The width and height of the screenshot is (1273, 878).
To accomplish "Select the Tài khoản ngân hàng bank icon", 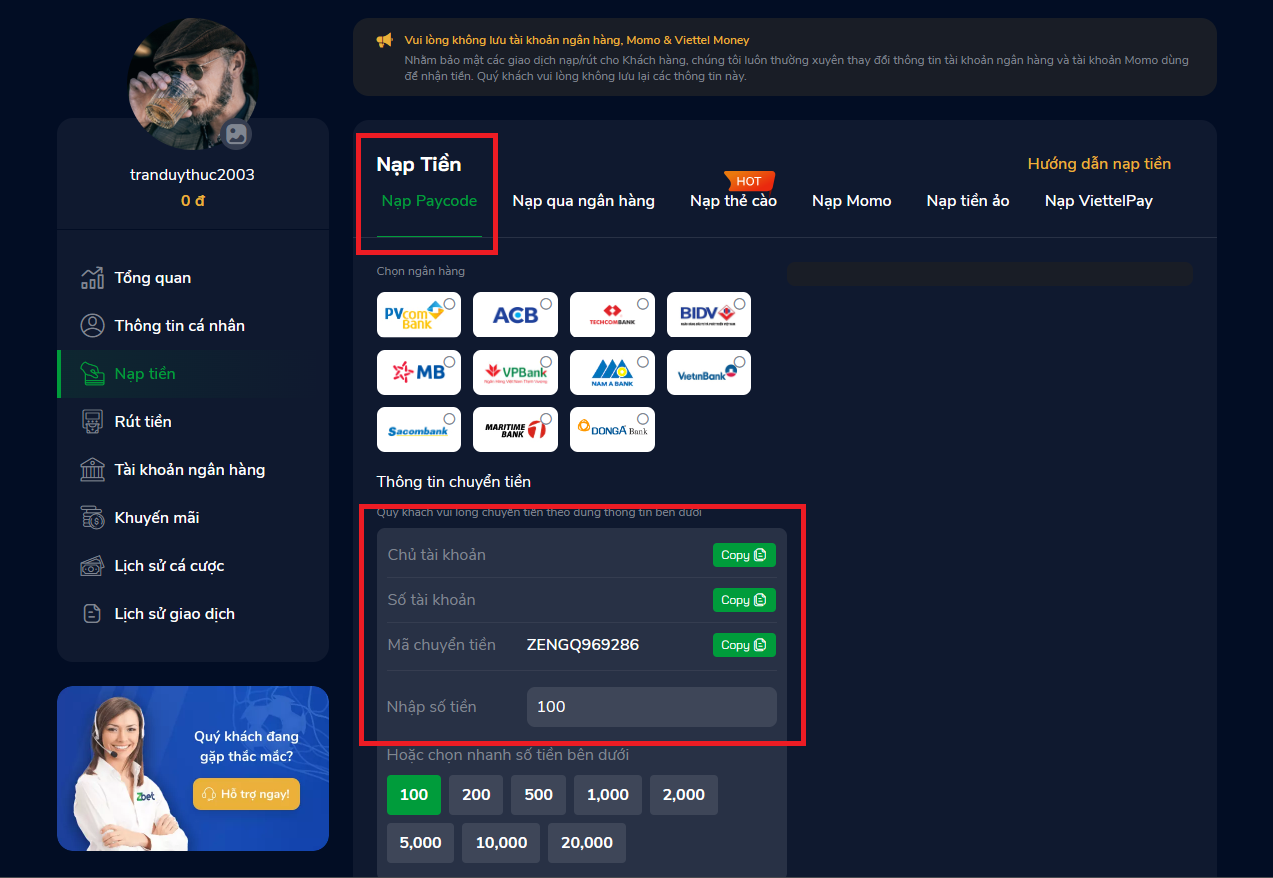I will [x=92, y=469].
